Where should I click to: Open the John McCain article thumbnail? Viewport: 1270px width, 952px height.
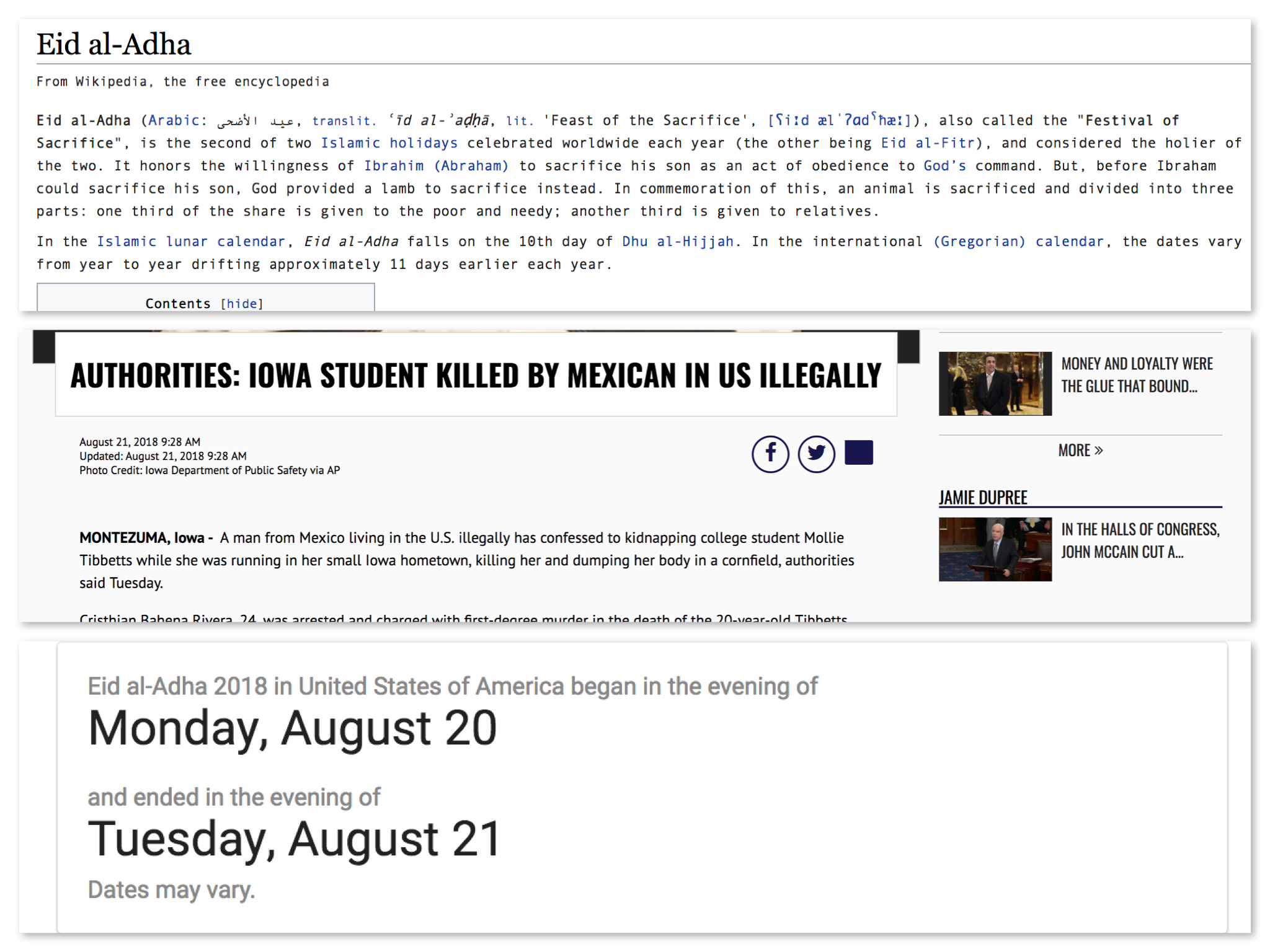click(995, 549)
